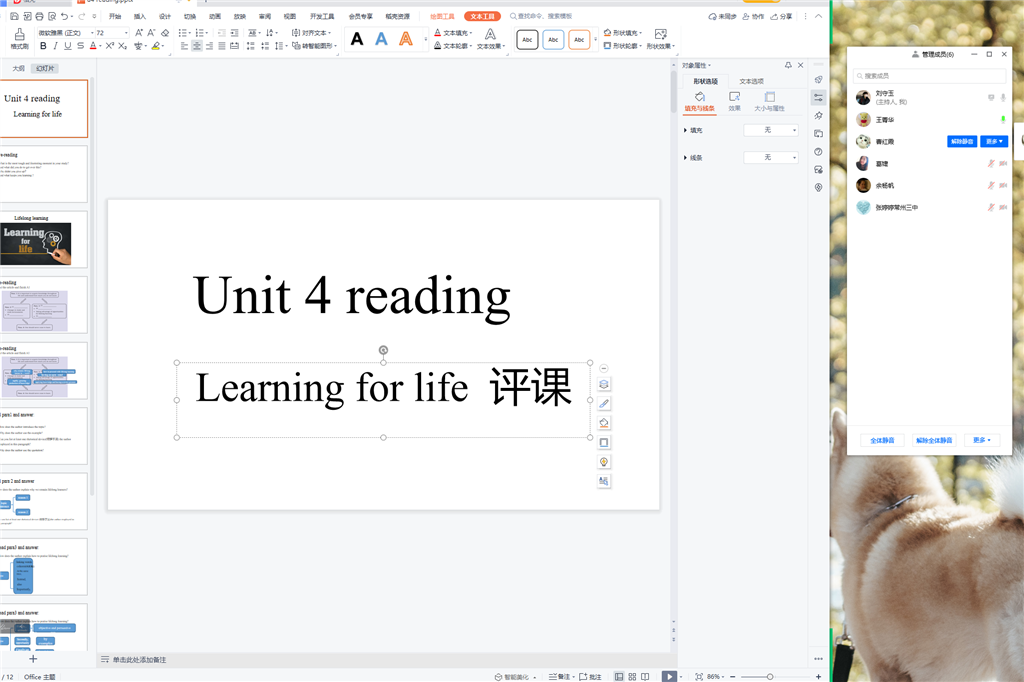Open the 文本效果 text effects menu
The width and height of the screenshot is (1024, 682).
[x=490, y=39]
